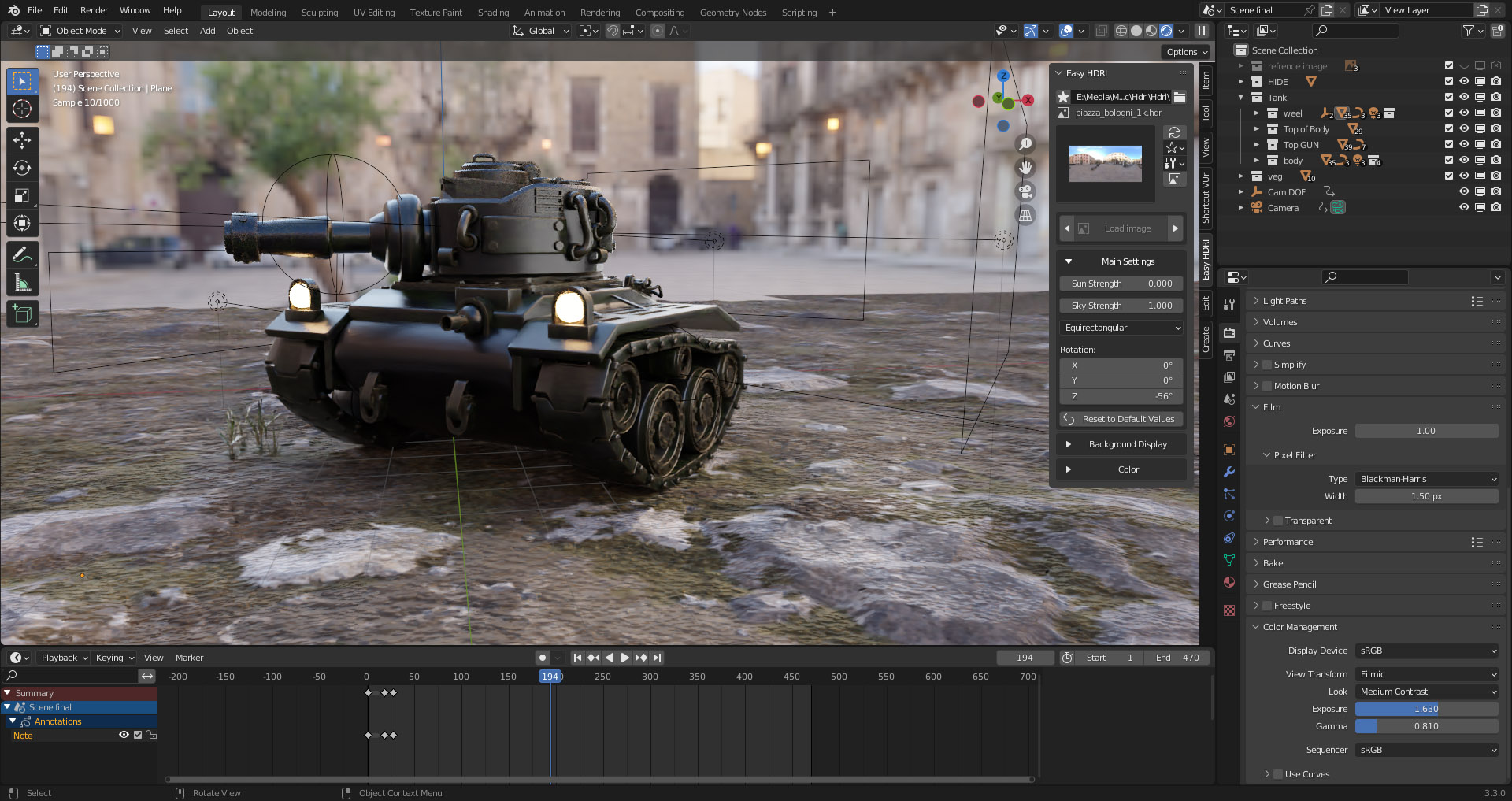Open the Material properties tab (sphere icon)
The width and height of the screenshot is (1512, 801).
[1229, 582]
